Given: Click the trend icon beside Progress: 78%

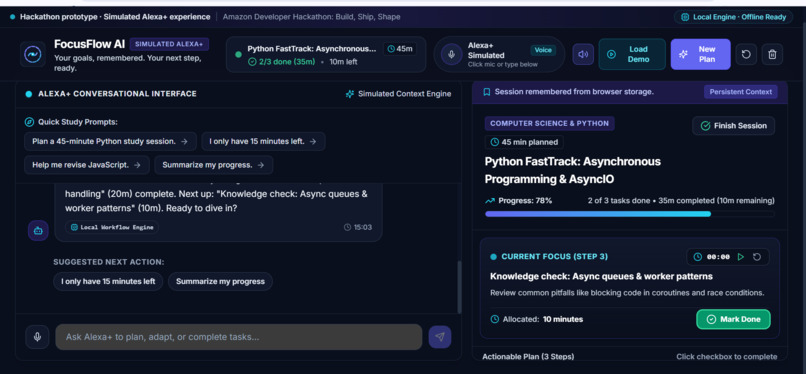Looking at the screenshot, I should pyautogui.click(x=490, y=201).
